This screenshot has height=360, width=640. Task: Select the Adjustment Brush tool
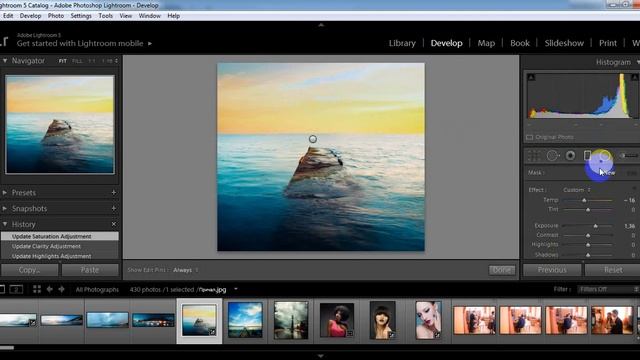click(629, 156)
